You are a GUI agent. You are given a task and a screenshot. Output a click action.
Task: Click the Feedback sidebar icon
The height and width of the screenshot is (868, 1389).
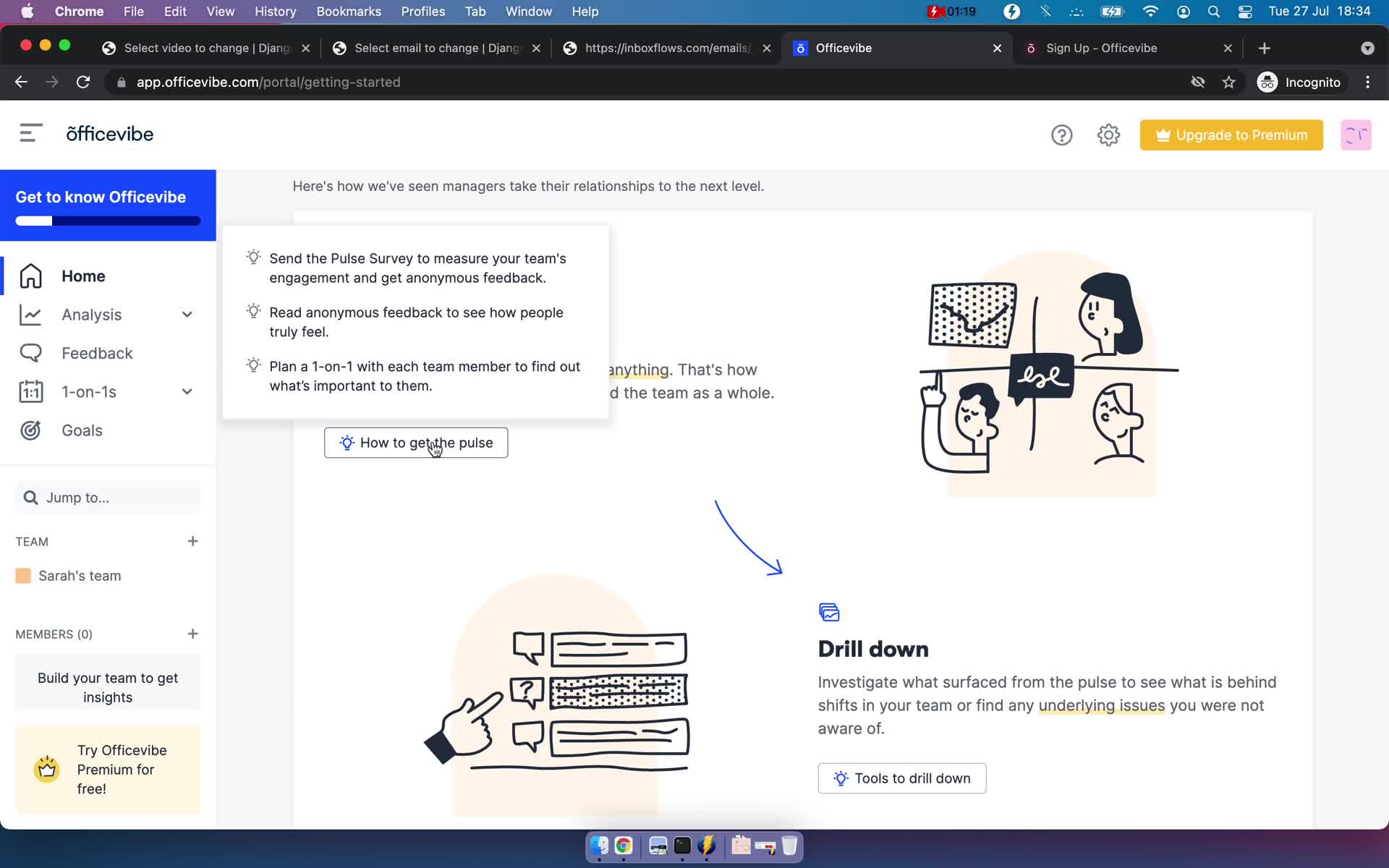[29, 353]
